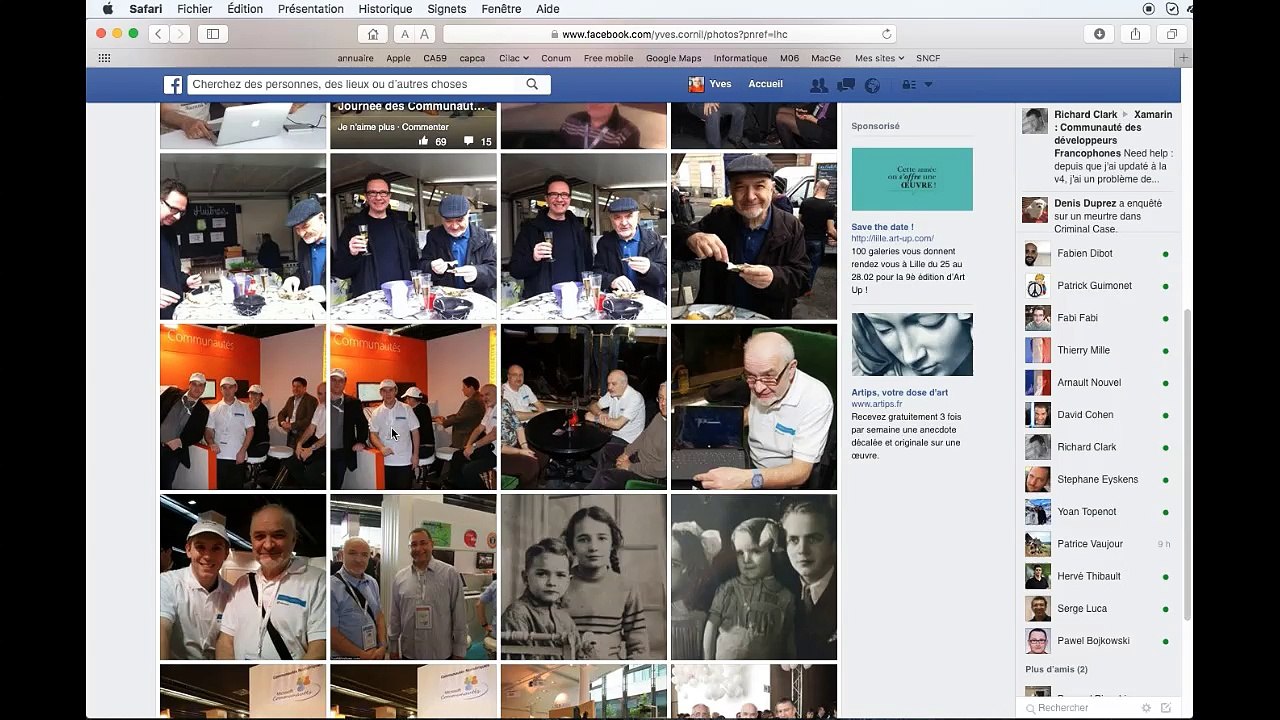Add a new Safari tab
Screen dimensions: 1280x720
click(x=1184, y=58)
